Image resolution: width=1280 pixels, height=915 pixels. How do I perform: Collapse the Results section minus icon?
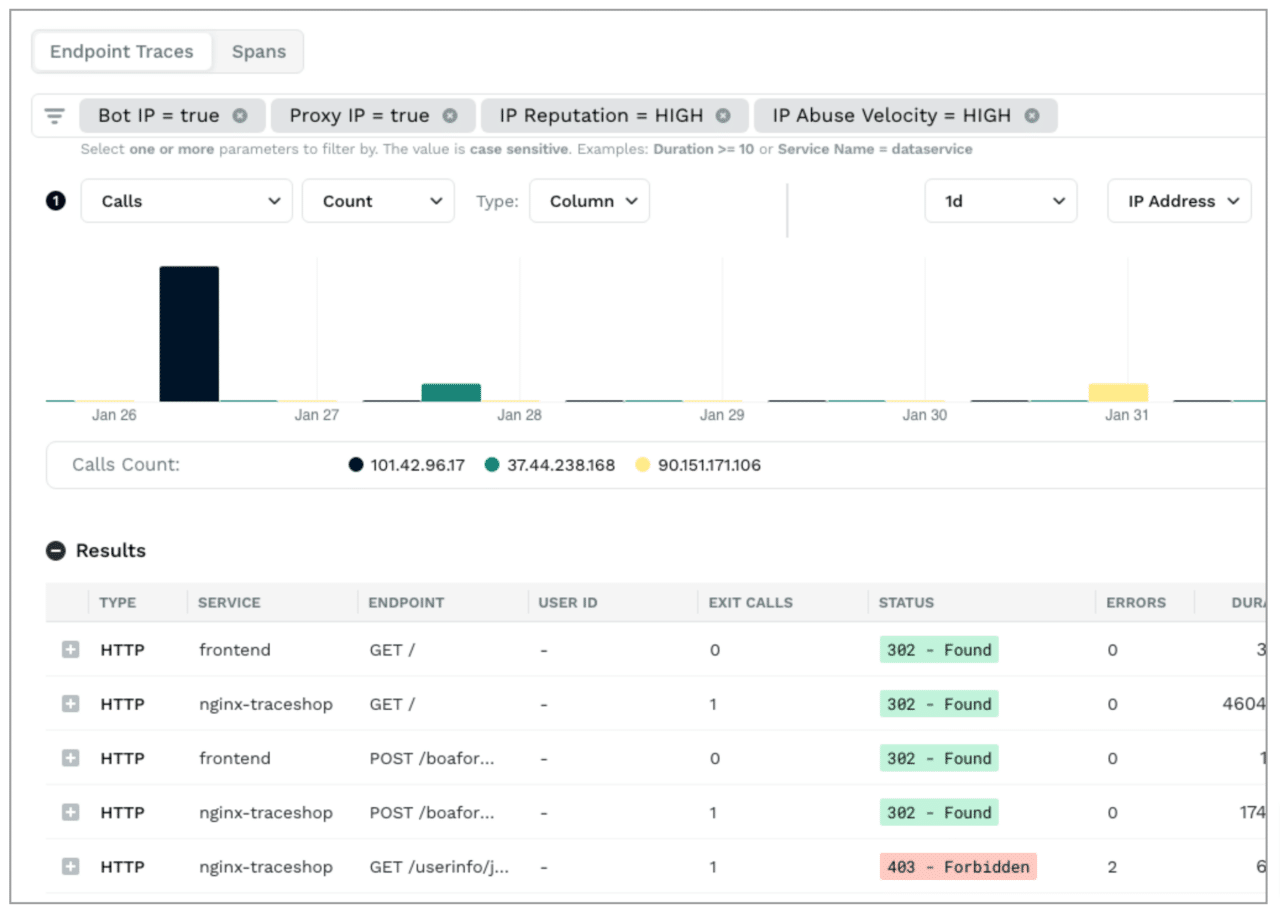[x=56, y=551]
